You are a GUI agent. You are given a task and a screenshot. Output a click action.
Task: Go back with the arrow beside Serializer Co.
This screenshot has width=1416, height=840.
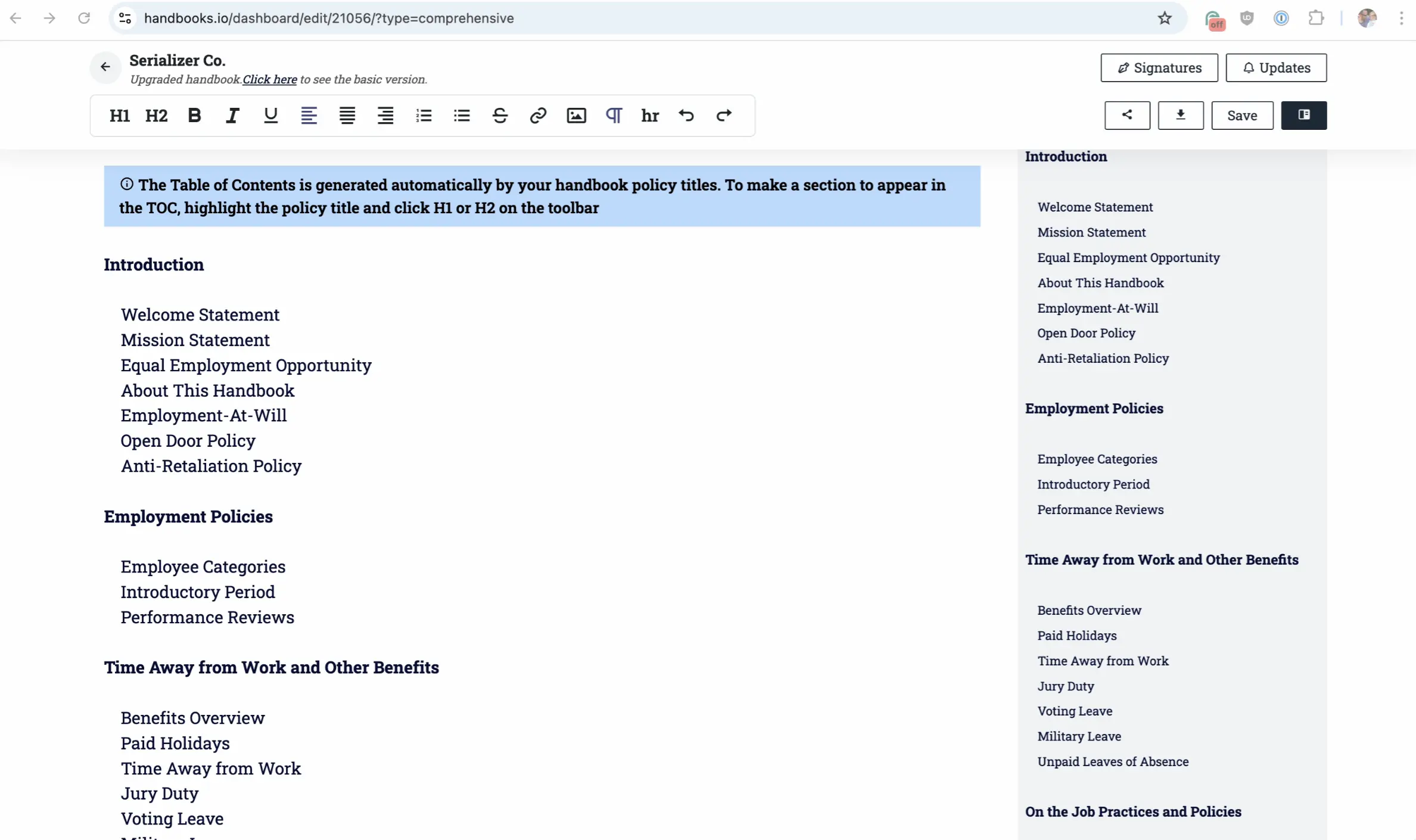coord(105,67)
